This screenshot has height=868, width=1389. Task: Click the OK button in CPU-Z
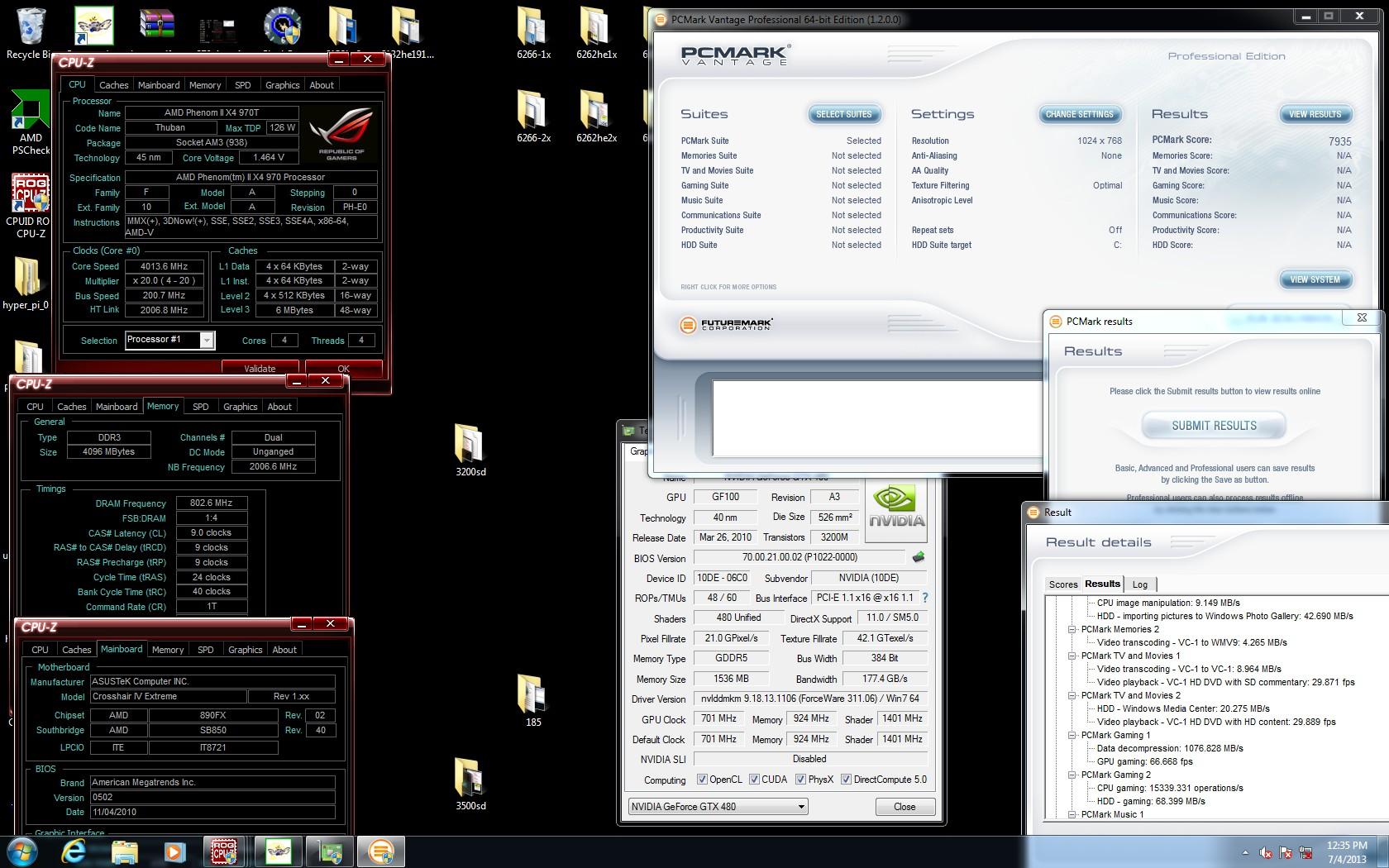[x=344, y=369]
